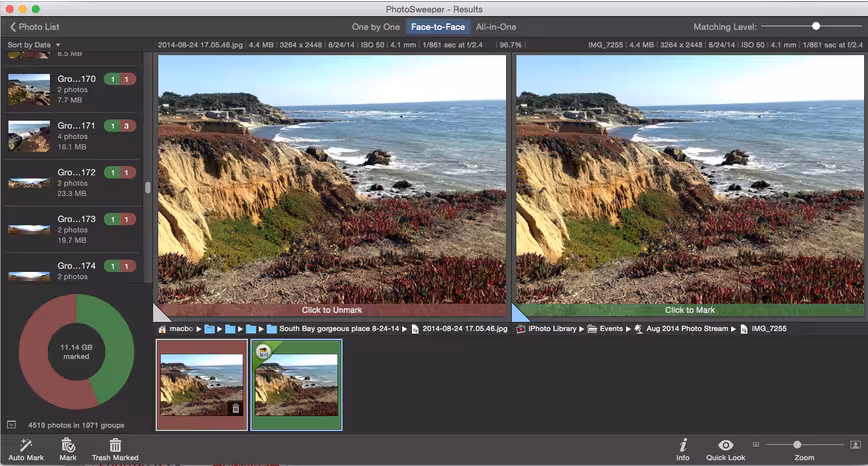Click the Gro...171 thumbnail in the list
The image size is (868, 466).
pos(29,136)
